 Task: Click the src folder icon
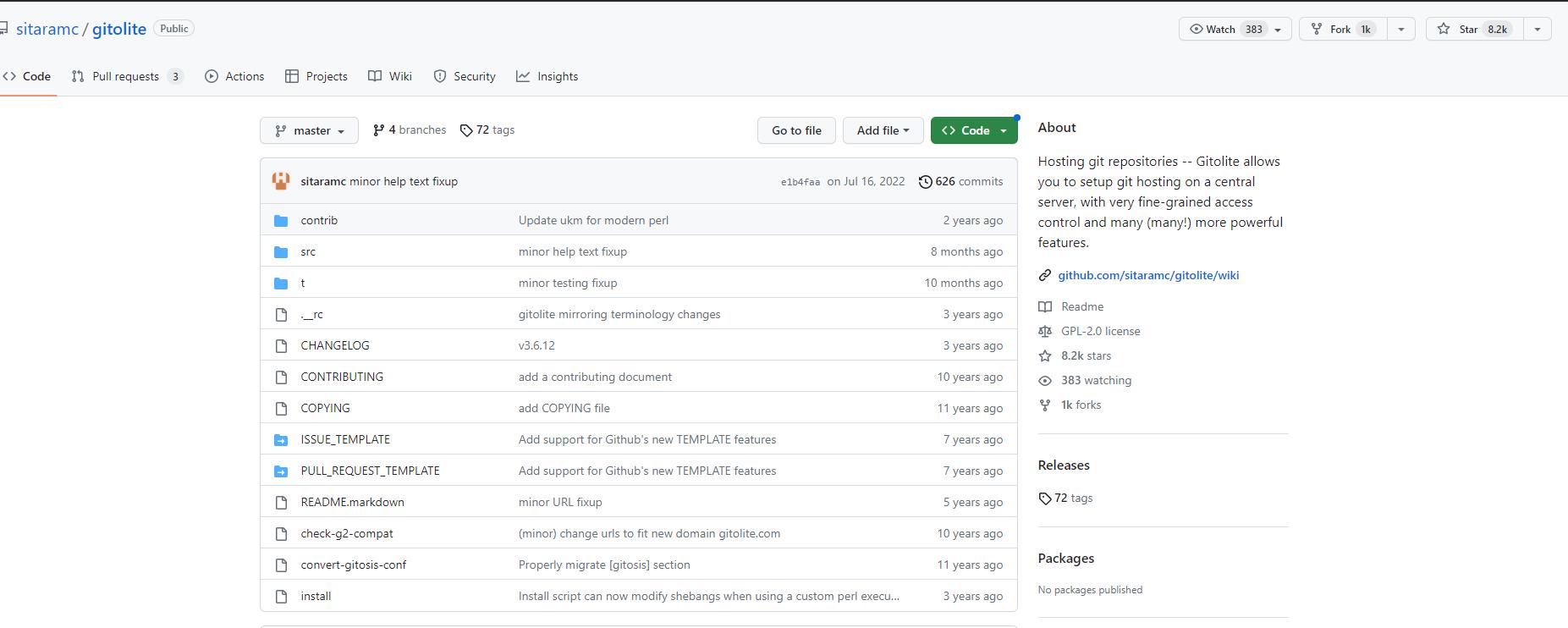click(x=281, y=252)
